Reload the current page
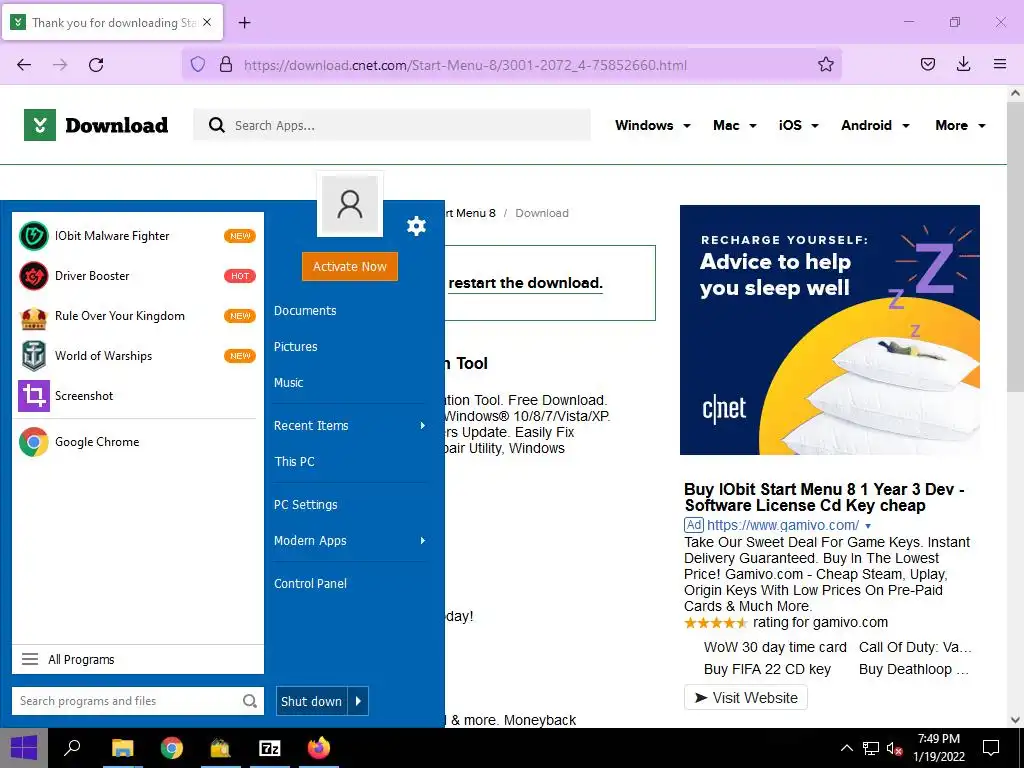Screen dimensions: 1024x768 coord(96,65)
